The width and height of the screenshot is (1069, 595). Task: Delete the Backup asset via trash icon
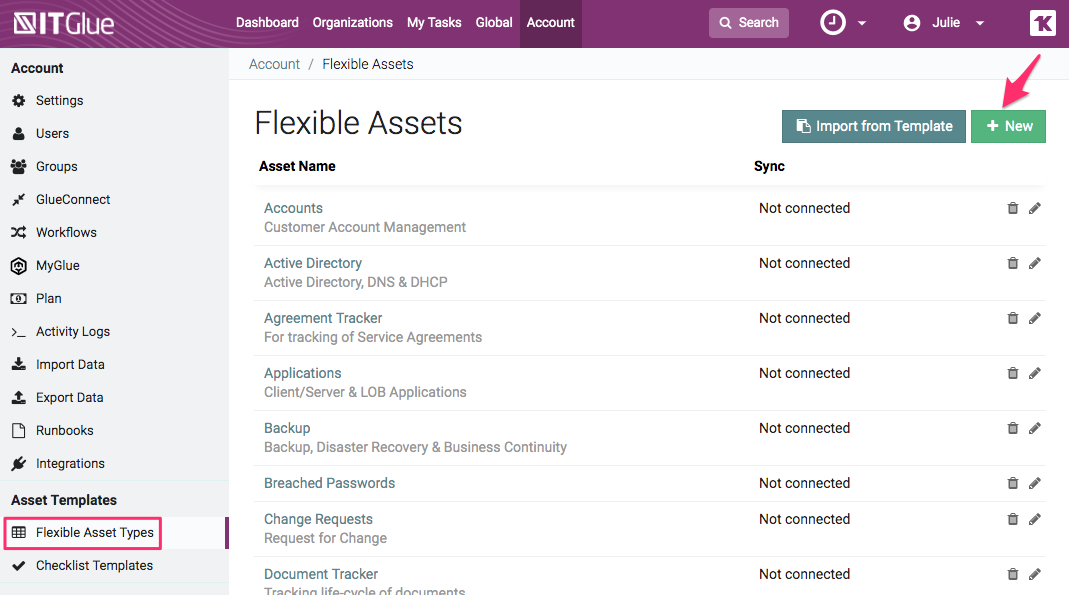pyautogui.click(x=1012, y=428)
